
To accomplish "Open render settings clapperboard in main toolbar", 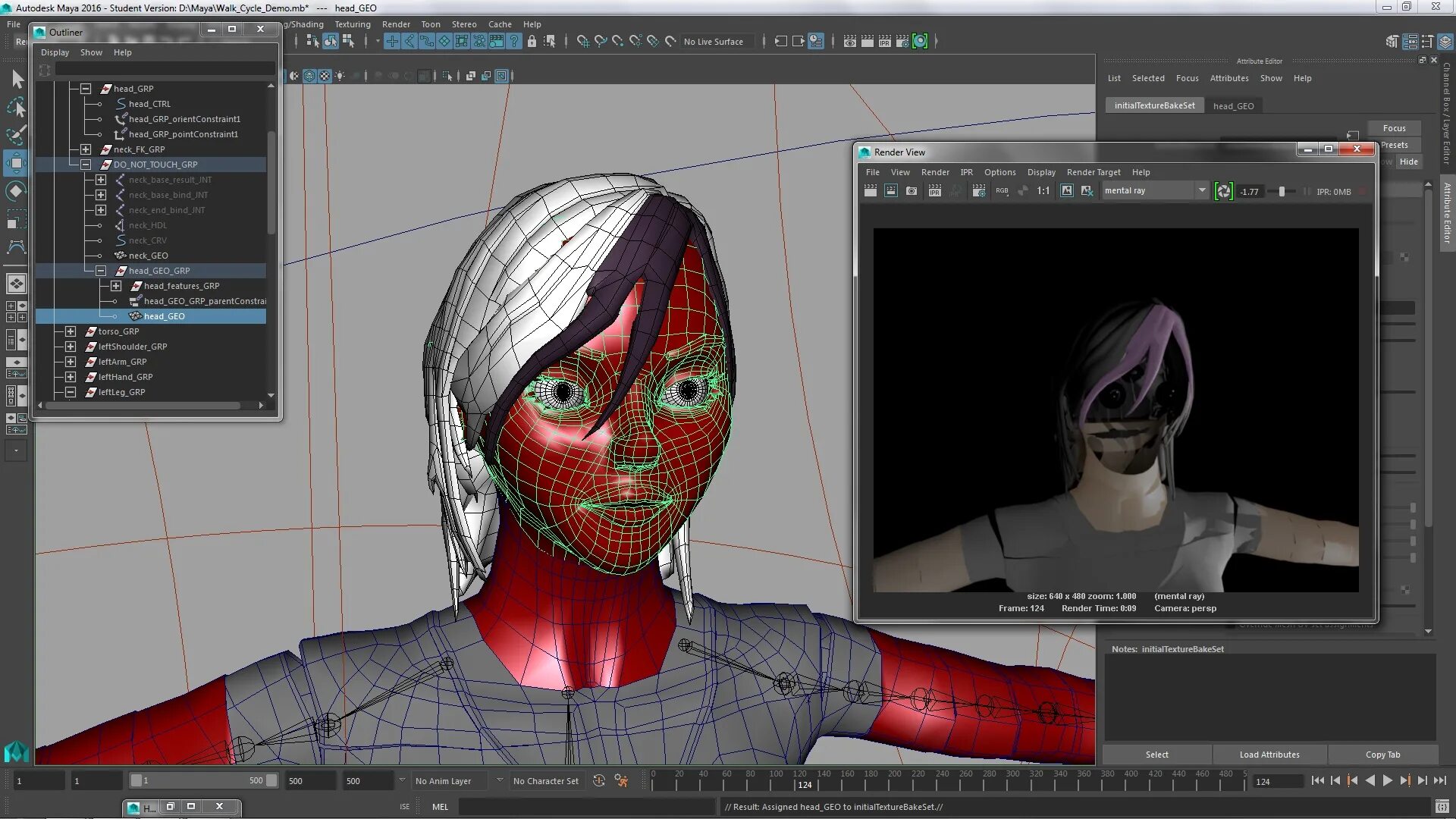I will [x=902, y=41].
